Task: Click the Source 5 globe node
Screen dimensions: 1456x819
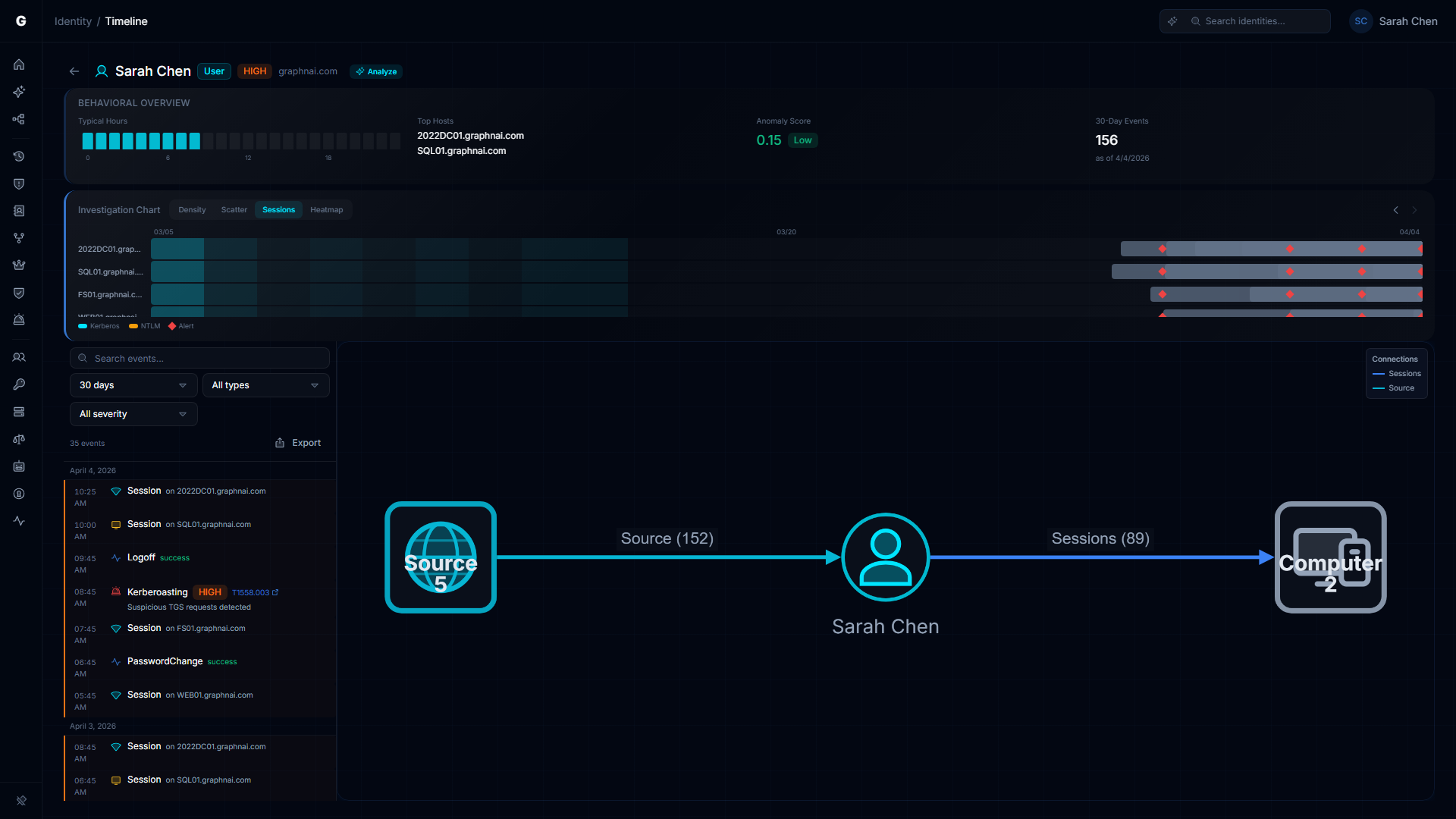Action: tap(441, 557)
